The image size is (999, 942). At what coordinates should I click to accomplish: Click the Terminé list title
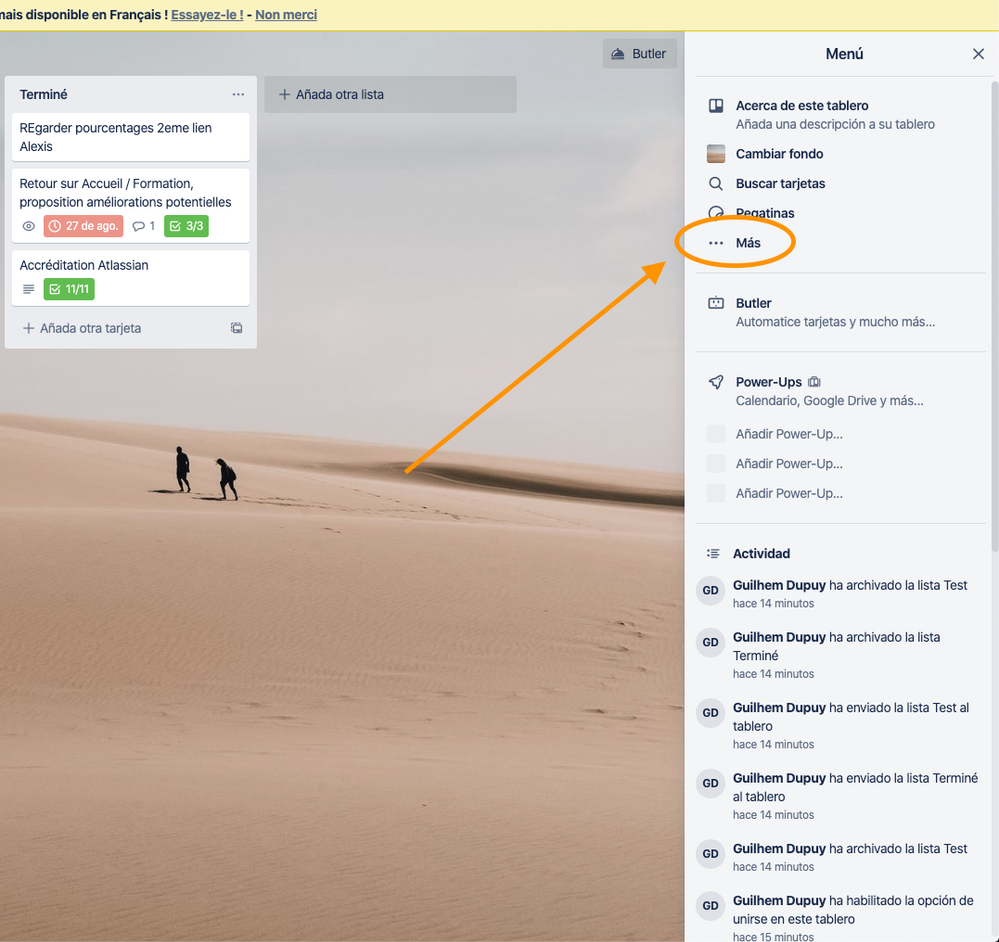pos(43,94)
